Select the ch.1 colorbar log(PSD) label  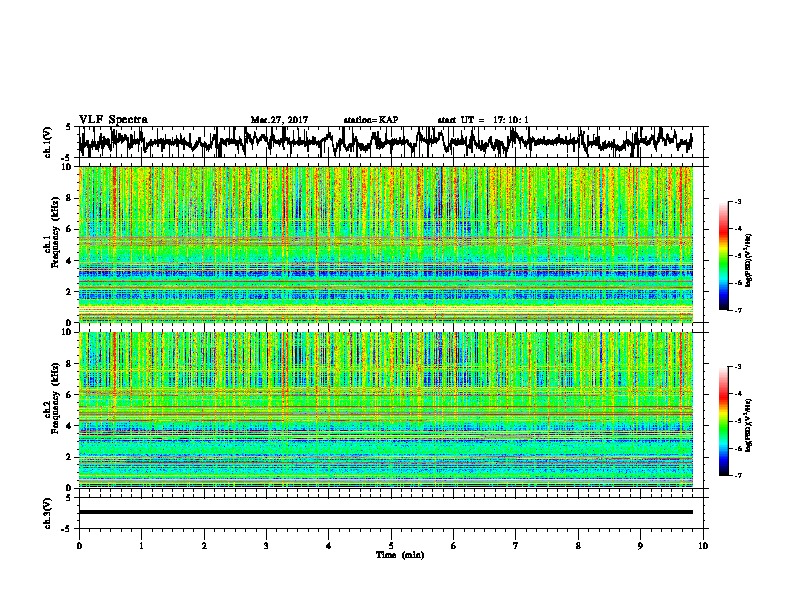[749, 260]
